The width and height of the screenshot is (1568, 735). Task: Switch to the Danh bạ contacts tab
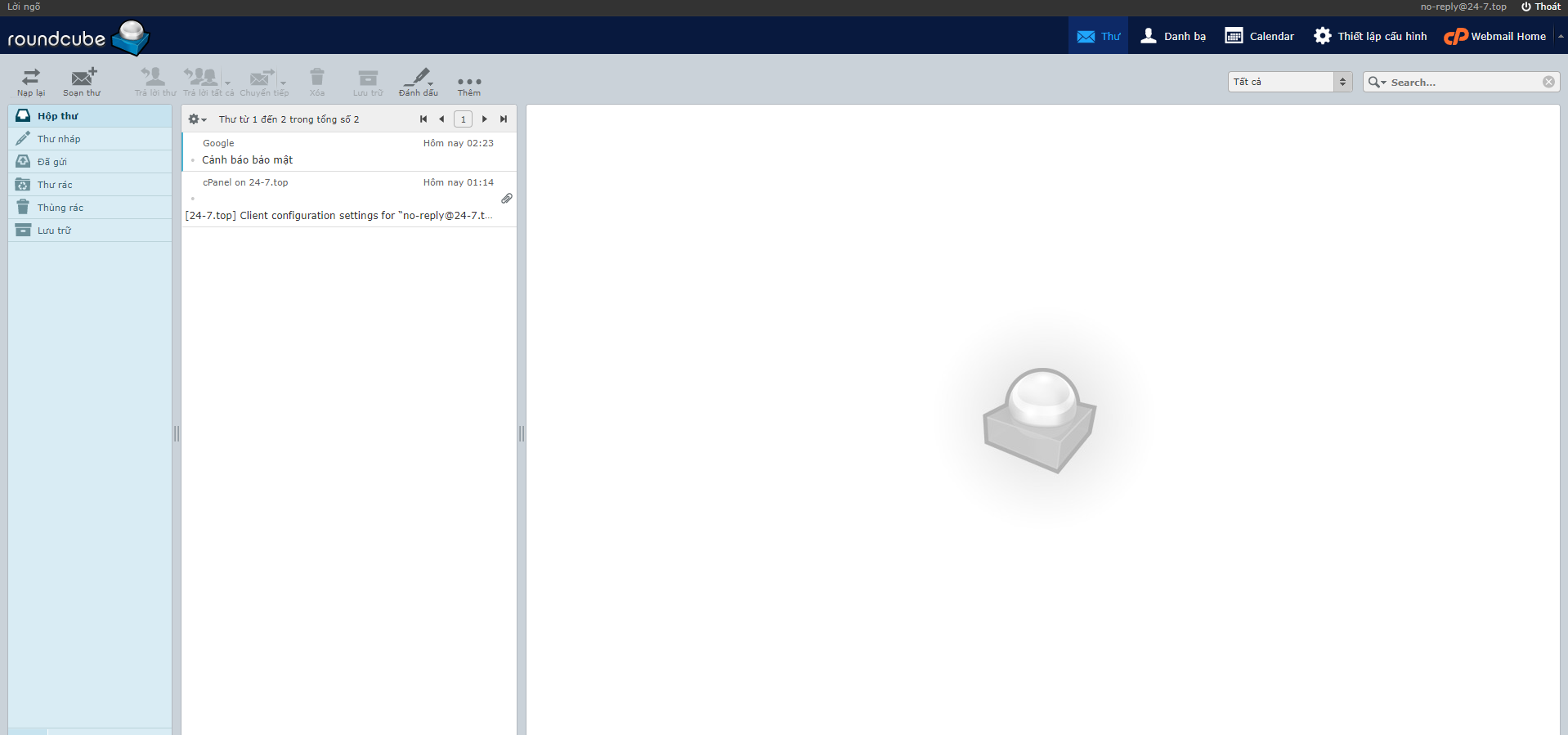1173,36
